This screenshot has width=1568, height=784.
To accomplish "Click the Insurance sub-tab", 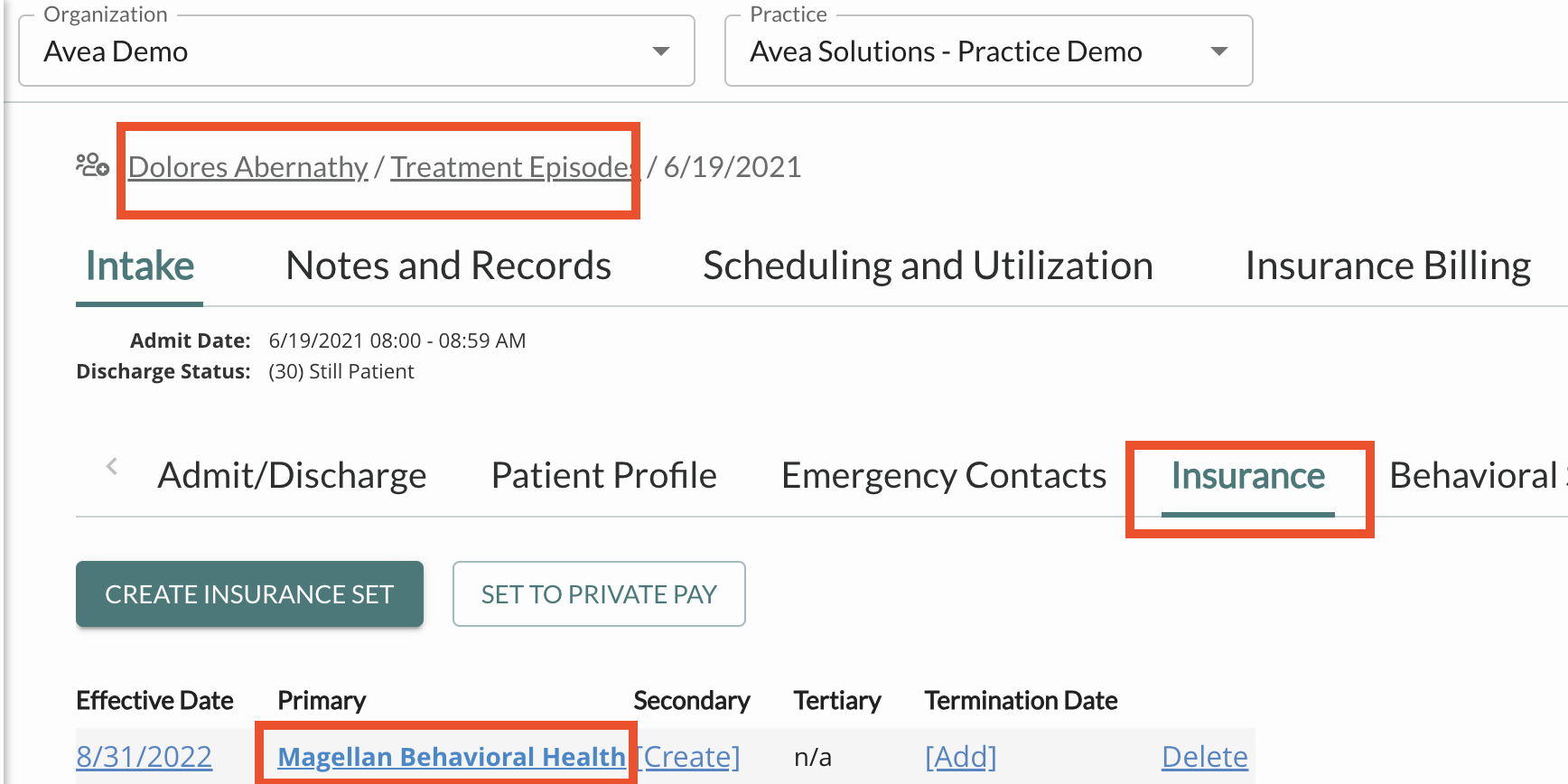I will tap(1249, 477).
